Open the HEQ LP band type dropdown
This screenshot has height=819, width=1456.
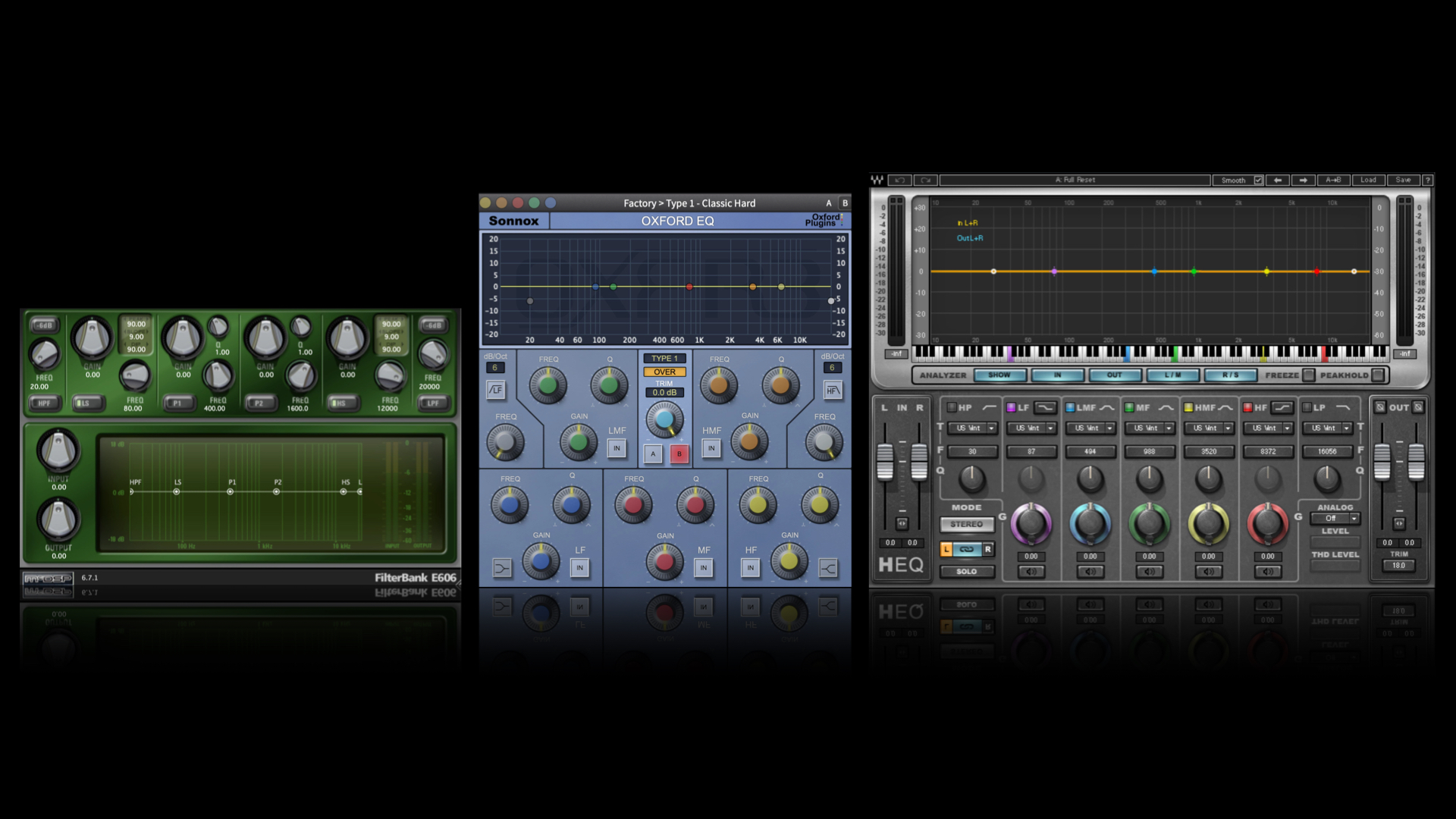click(x=1327, y=428)
